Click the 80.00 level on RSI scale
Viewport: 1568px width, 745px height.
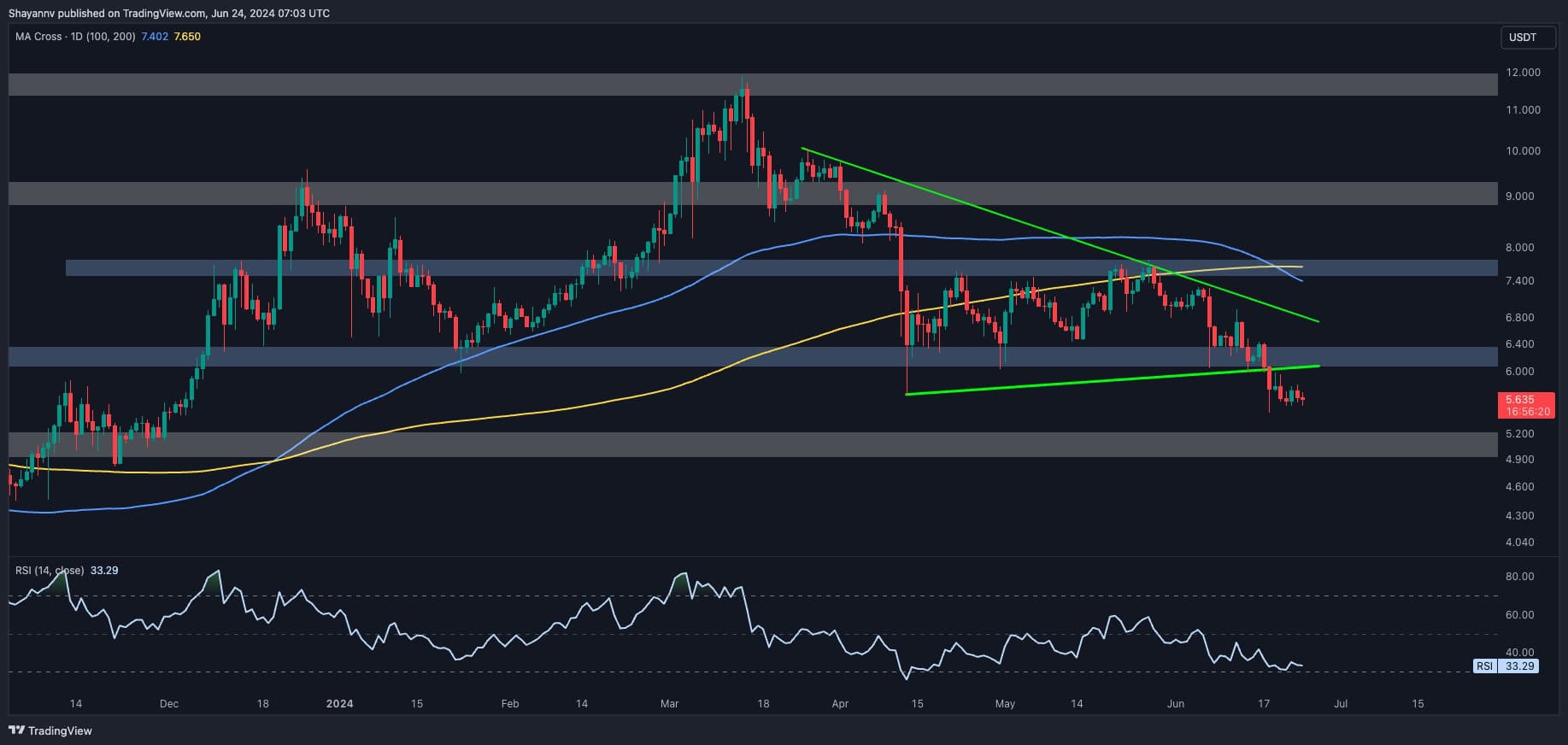(x=1519, y=577)
